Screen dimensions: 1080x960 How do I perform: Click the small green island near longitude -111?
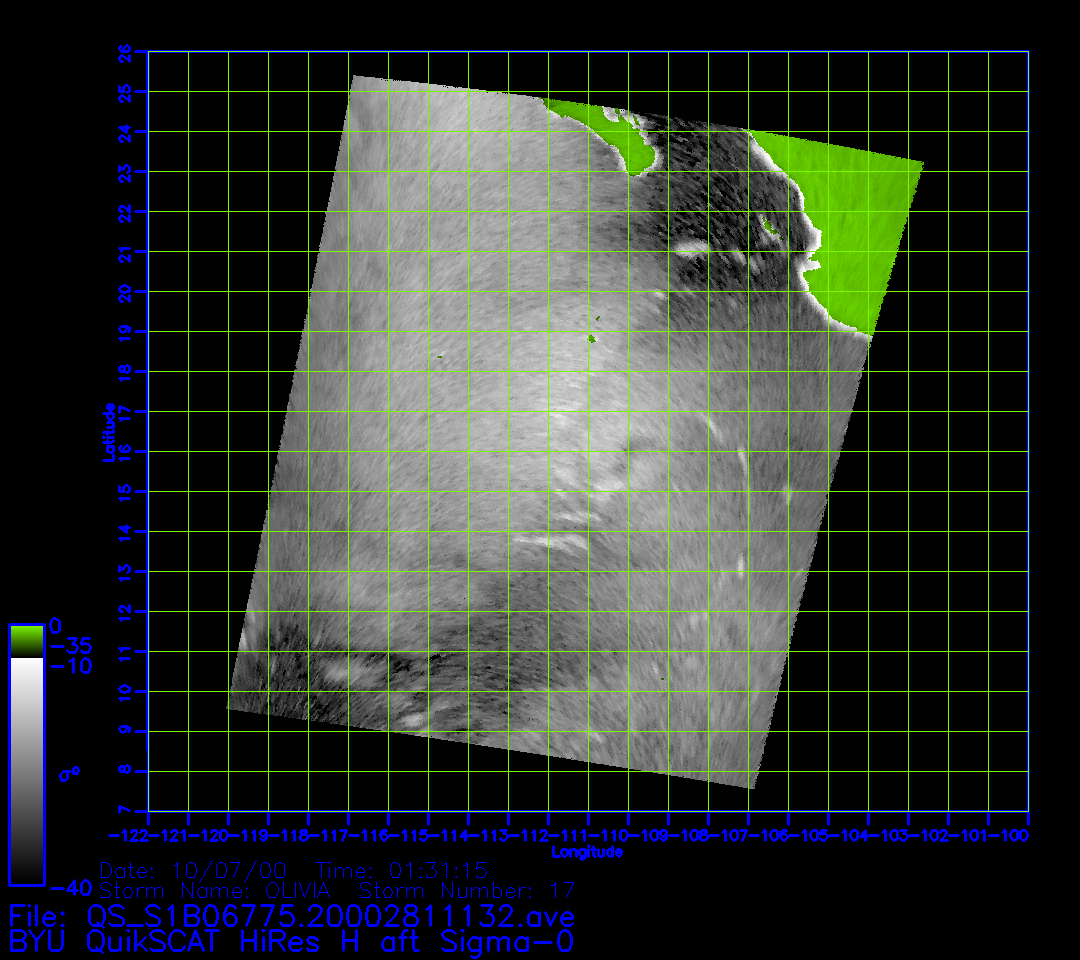591,339
